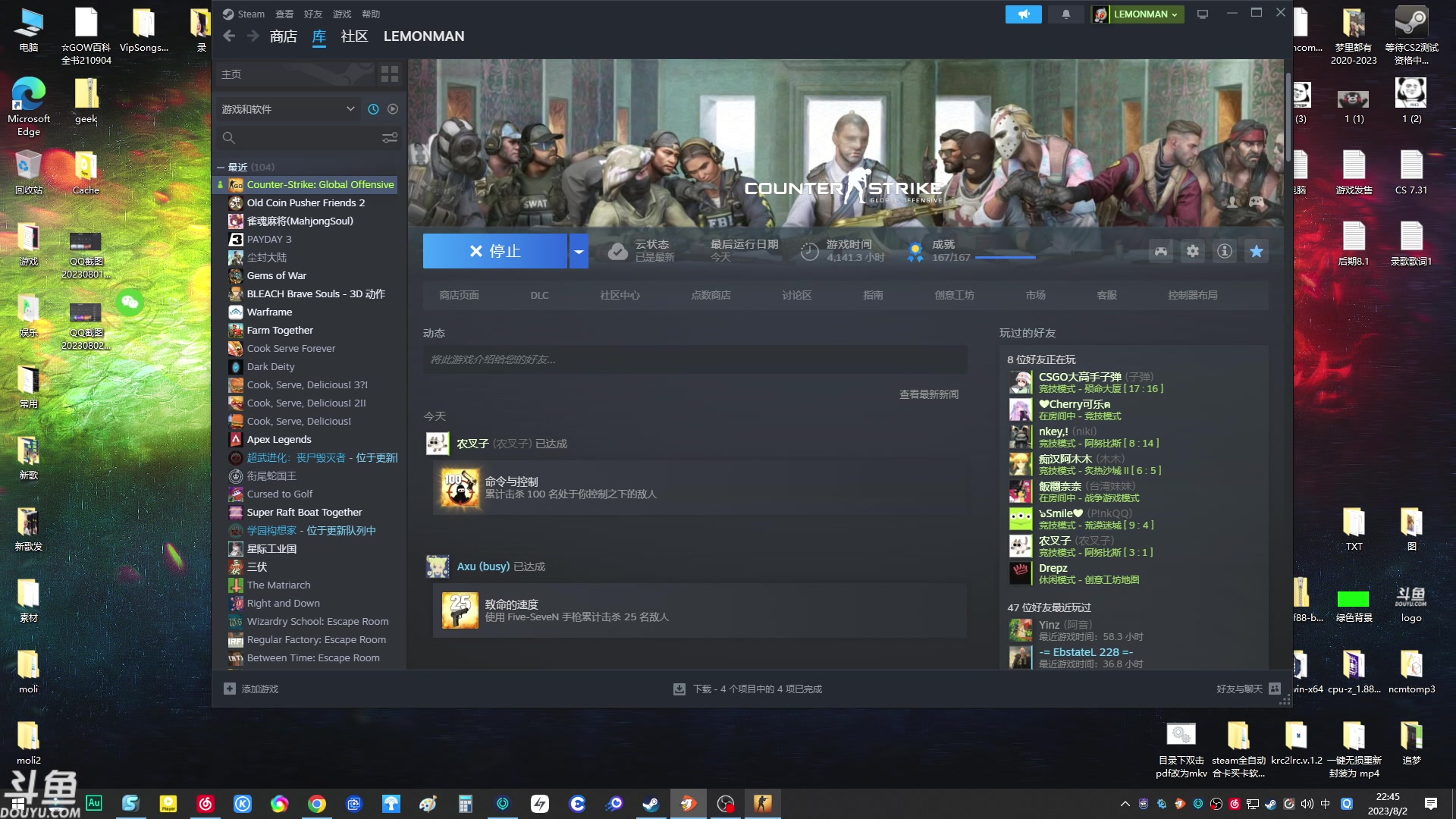Go back with the left arrow
The image size is (1456, 819).
tap(229, 36)
